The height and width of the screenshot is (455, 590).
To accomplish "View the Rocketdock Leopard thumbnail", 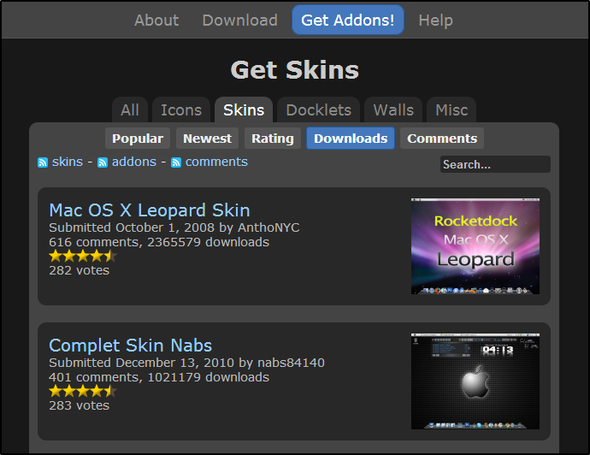I will [x=475, y=246].
